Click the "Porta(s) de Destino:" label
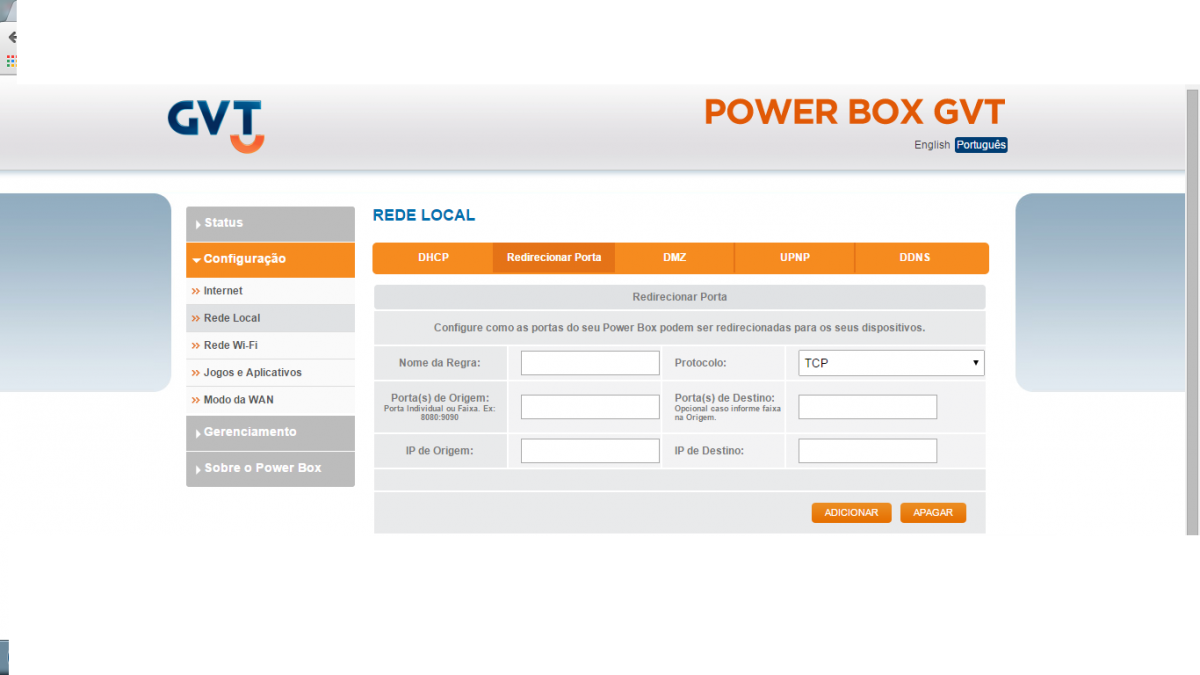 pyautogui.click(x=725, y=398)
